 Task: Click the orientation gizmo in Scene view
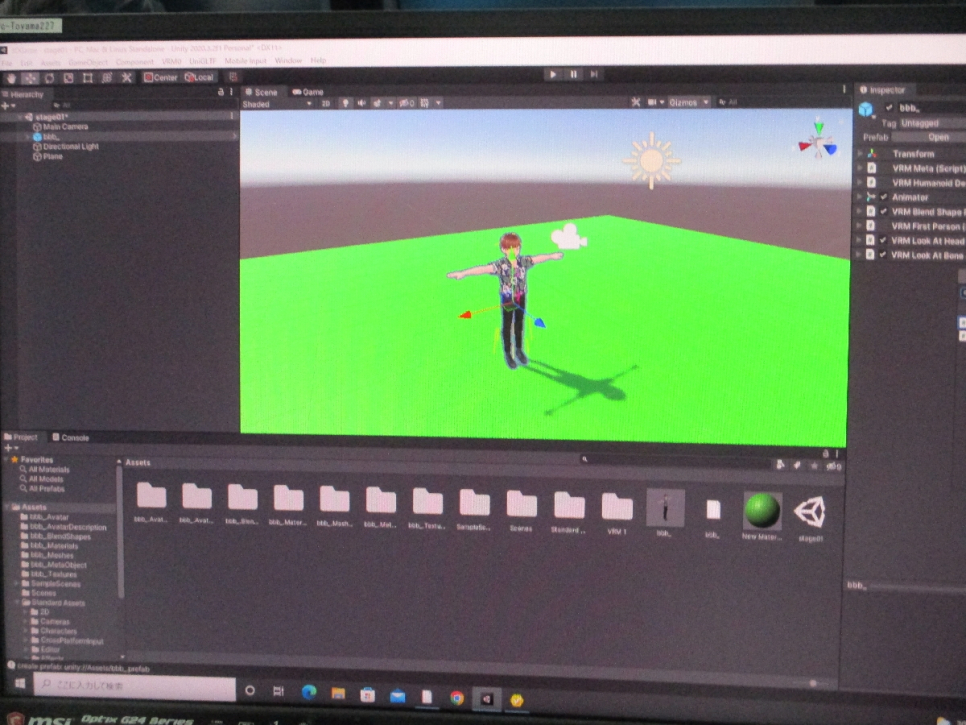(x=818, y=140)
